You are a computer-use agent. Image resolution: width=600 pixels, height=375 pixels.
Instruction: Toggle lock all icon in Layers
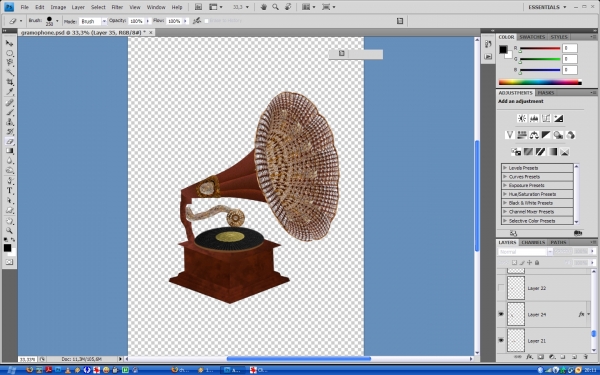click(x=537, y=262)
